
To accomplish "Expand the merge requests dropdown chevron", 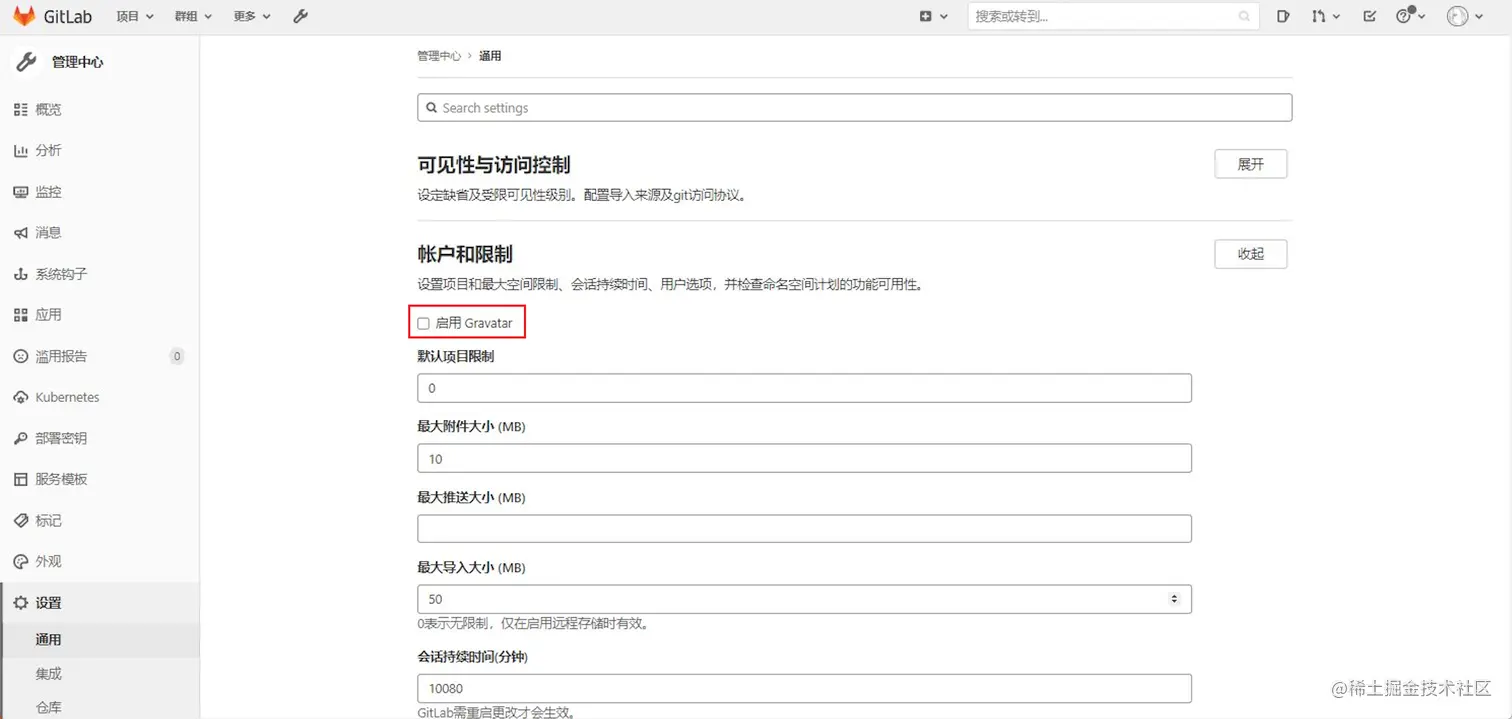I will [1336, 17].
